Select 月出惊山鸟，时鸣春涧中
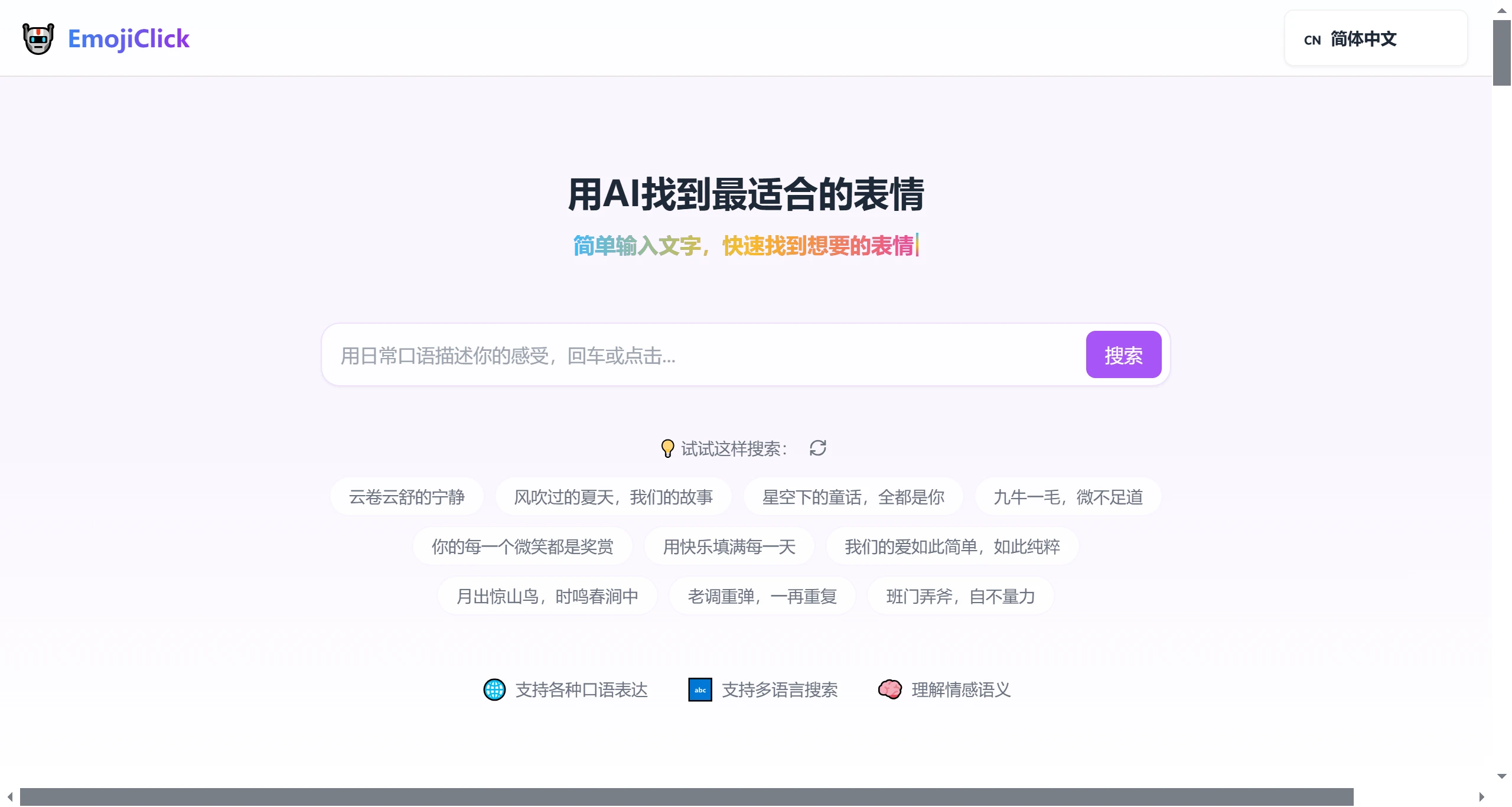 click(x=547, y=596)
